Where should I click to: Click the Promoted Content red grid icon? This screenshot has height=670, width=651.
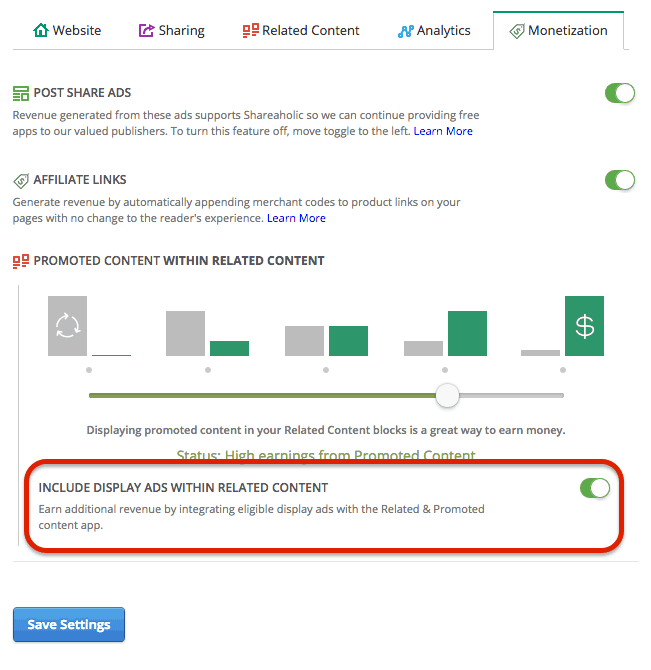(21, 261)
